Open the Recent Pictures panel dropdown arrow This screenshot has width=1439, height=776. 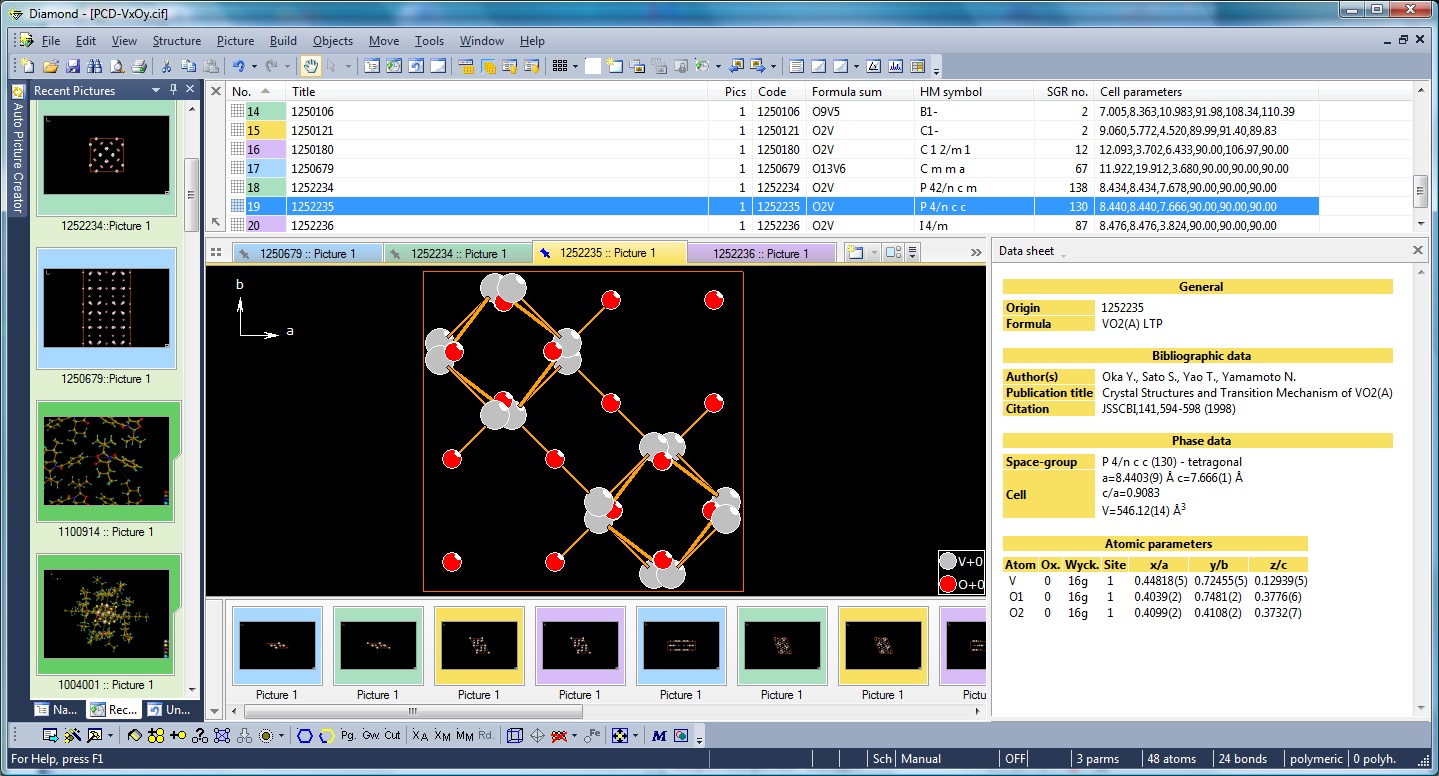(156, 90)
